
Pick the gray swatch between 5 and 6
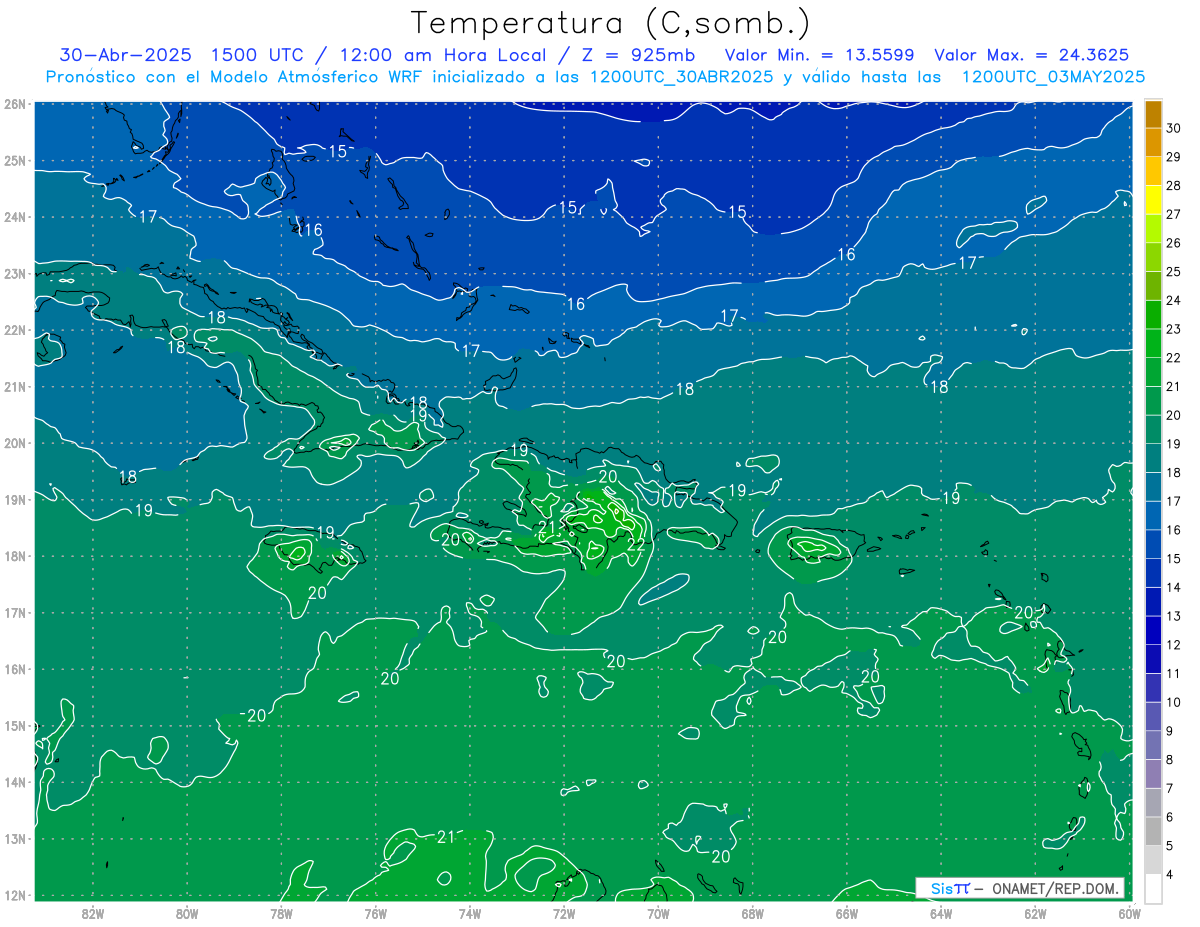click(1153, 832)
